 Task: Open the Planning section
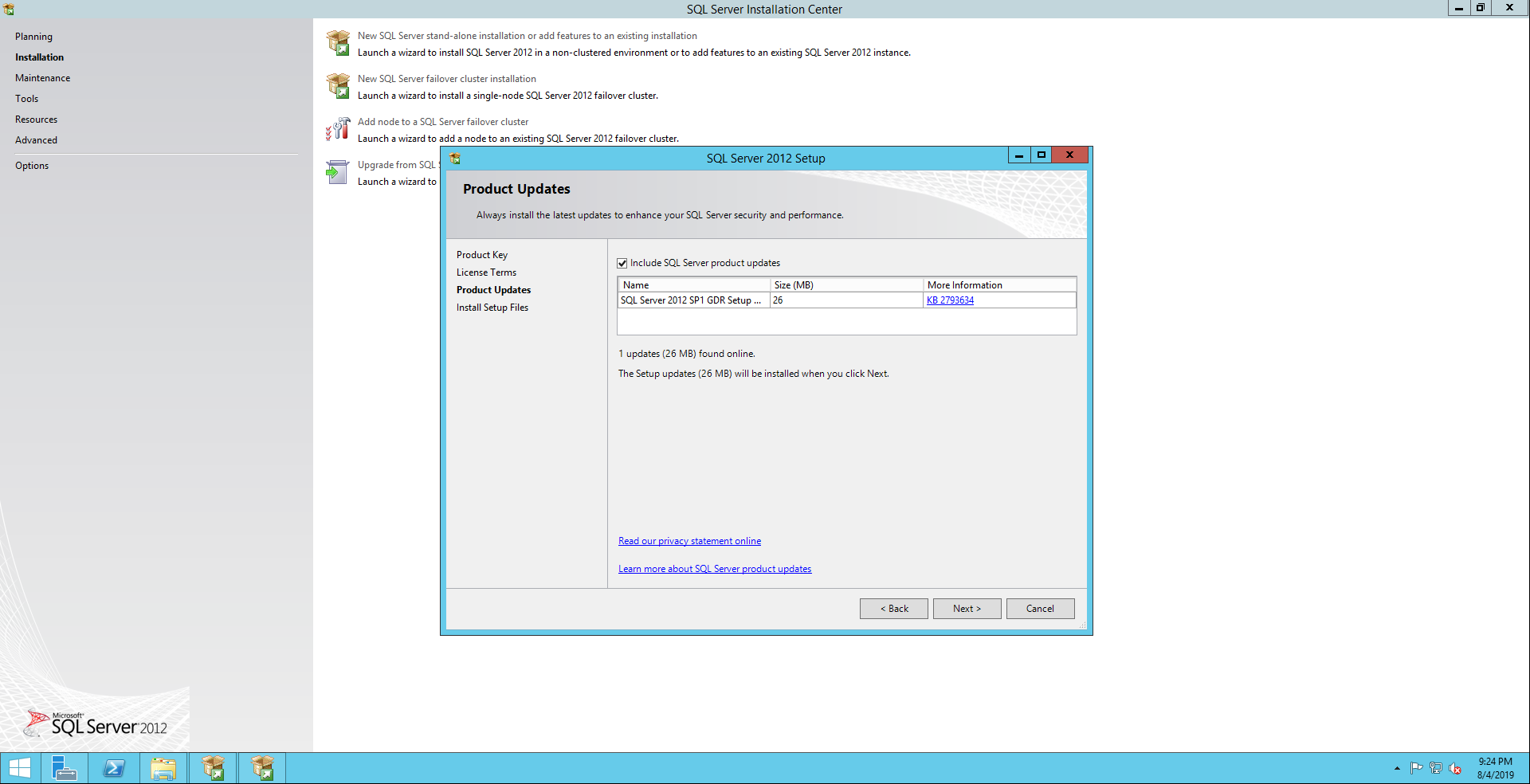pyautogui.click(x=33, y=37)
